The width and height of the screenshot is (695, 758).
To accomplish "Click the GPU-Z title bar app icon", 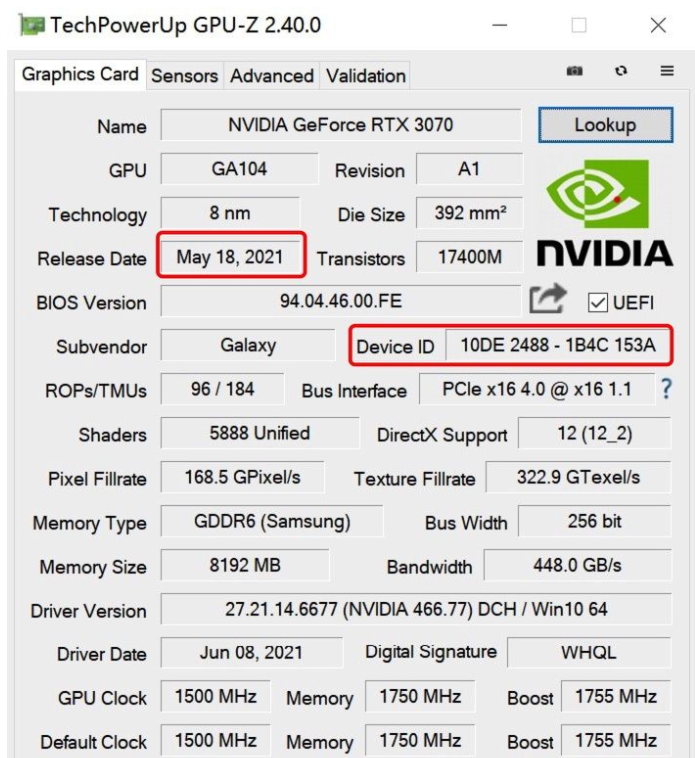I will pos(31,25).
